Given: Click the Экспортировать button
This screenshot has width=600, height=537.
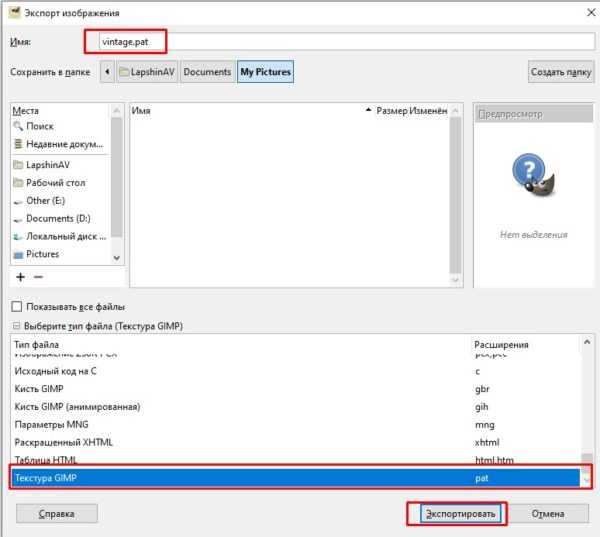Looking at the screenshot, I should [x=461, y=514].
